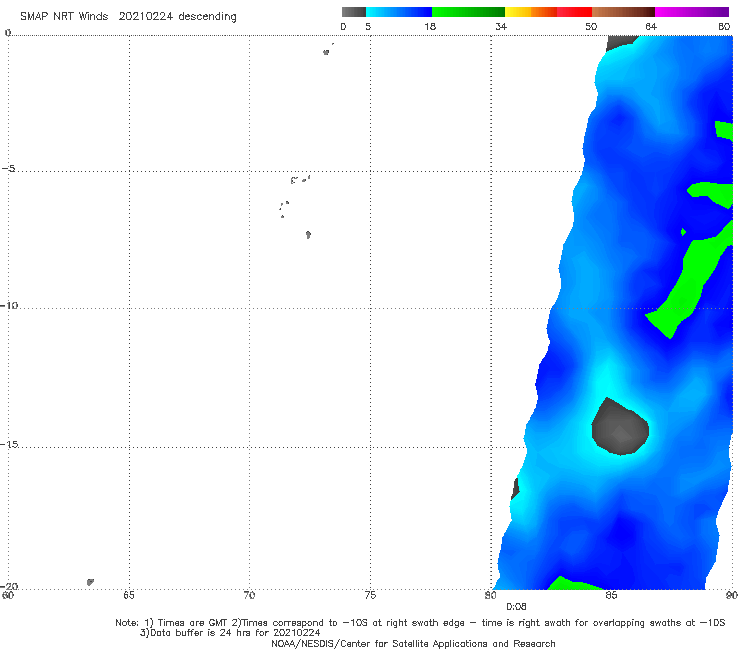The image size is (740, 650).
Task: Click the longitude axis label '60'
Action: tap(8, 595)
